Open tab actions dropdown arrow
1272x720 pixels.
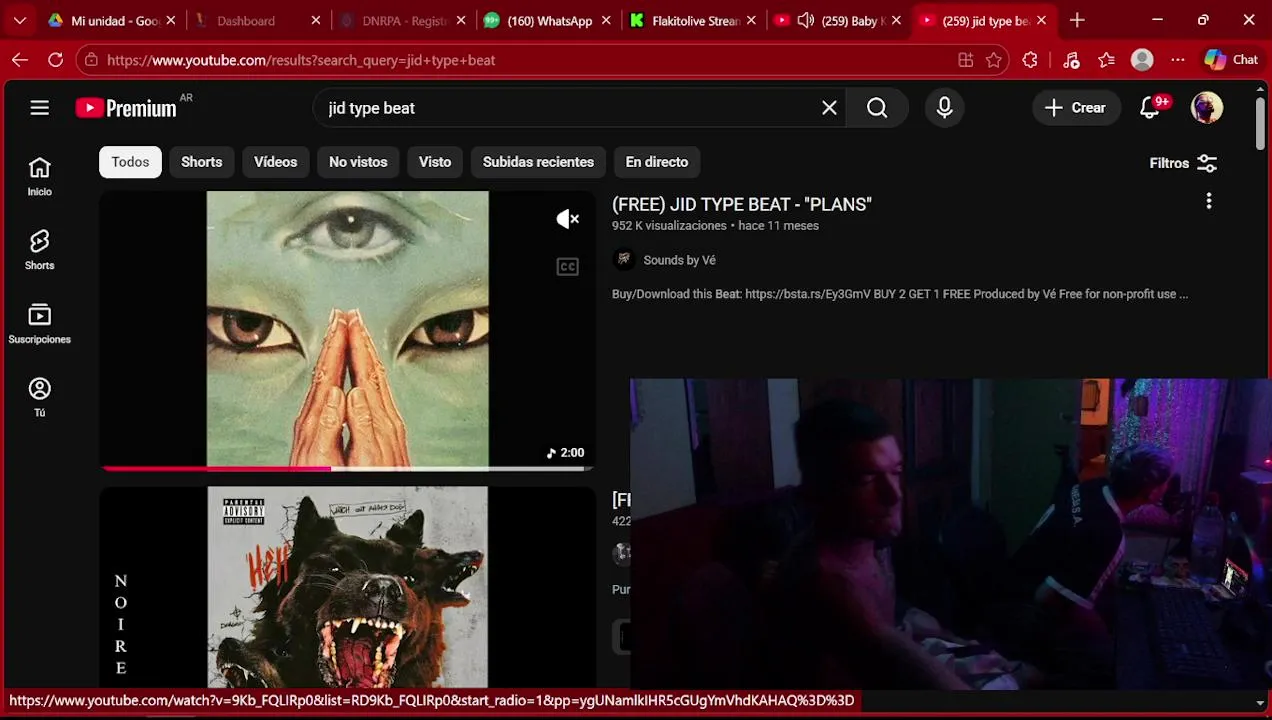19,20
